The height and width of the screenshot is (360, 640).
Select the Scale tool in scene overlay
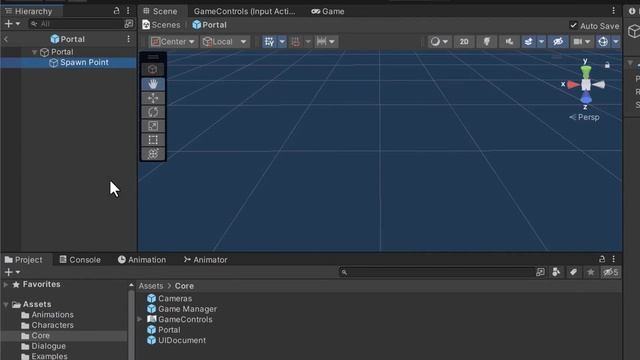pyautogui.click(x=153, y=126)
